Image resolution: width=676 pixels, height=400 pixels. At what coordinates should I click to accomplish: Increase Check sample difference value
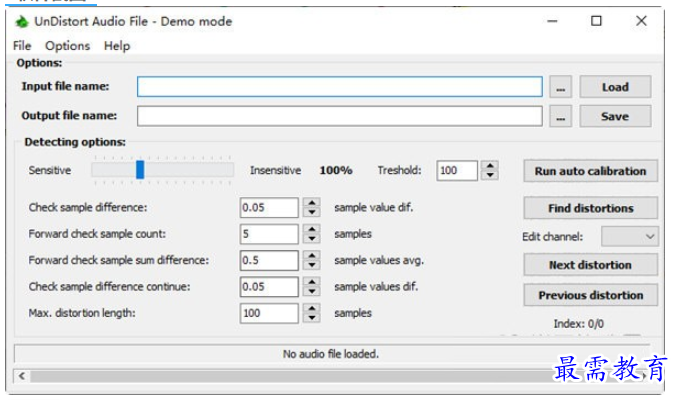coord(312,203)
